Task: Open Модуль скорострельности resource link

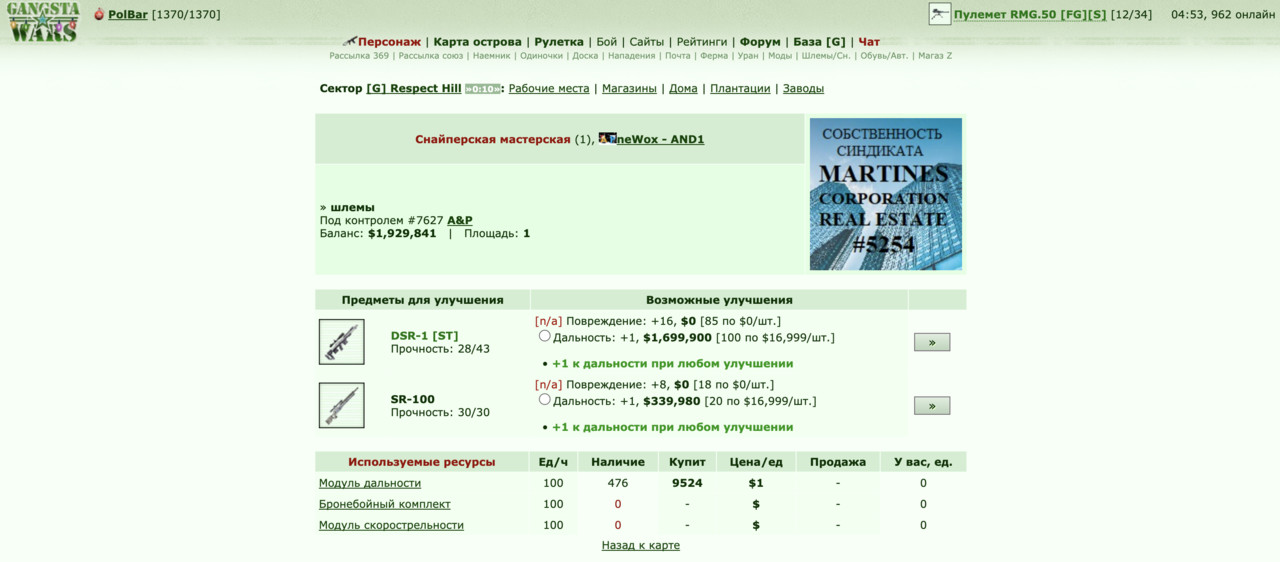Action: tap(391, 525)
